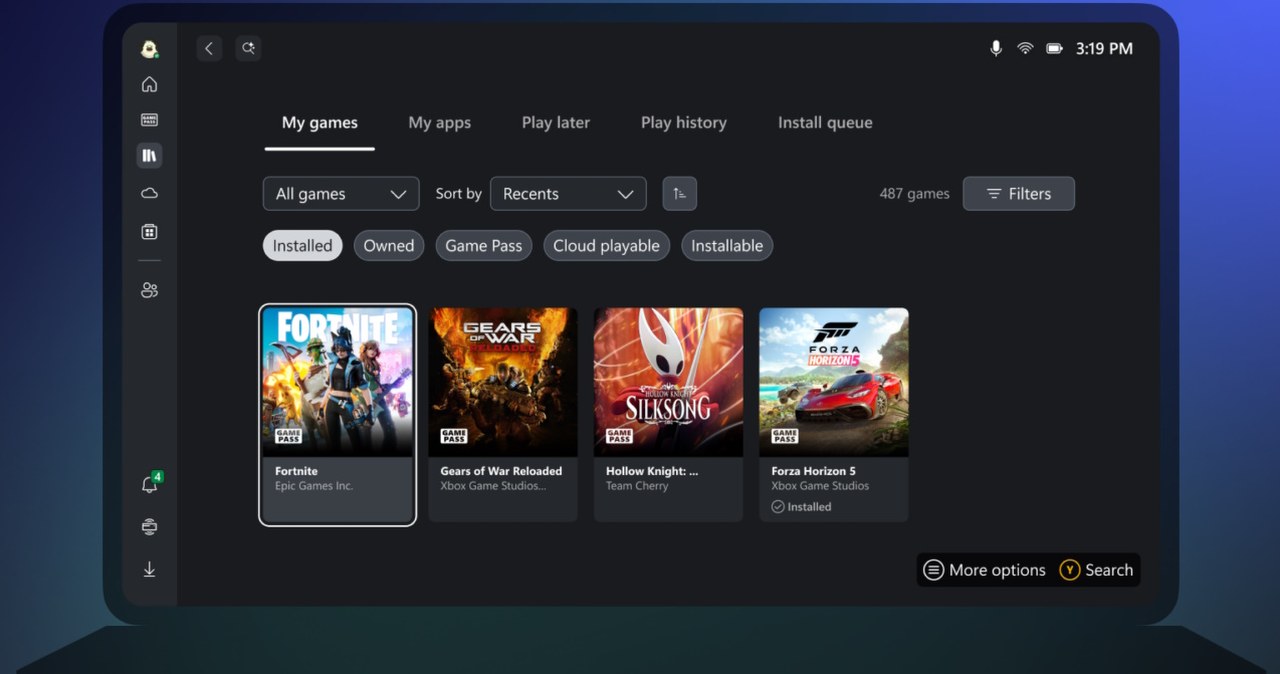Enable the Installed filter chip

point(302,245)
